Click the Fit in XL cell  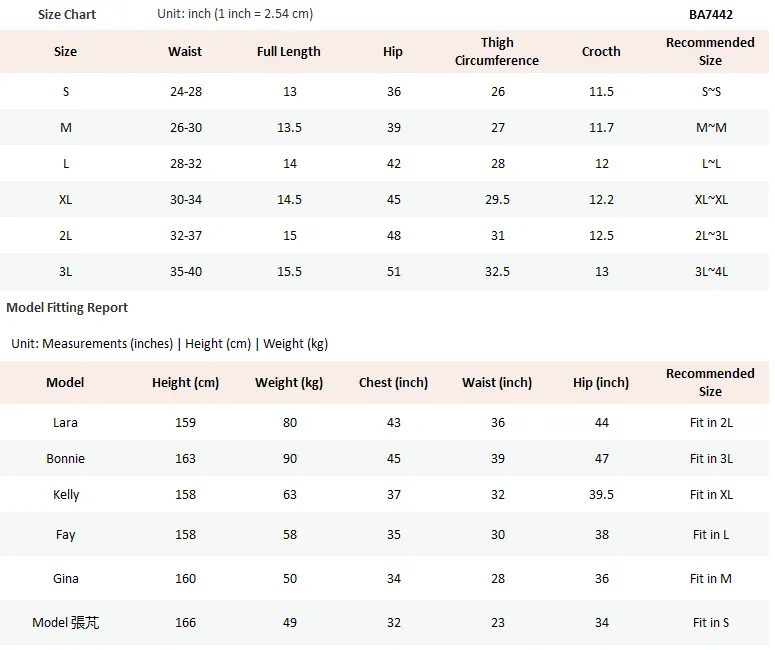click(x=711, y=495)
